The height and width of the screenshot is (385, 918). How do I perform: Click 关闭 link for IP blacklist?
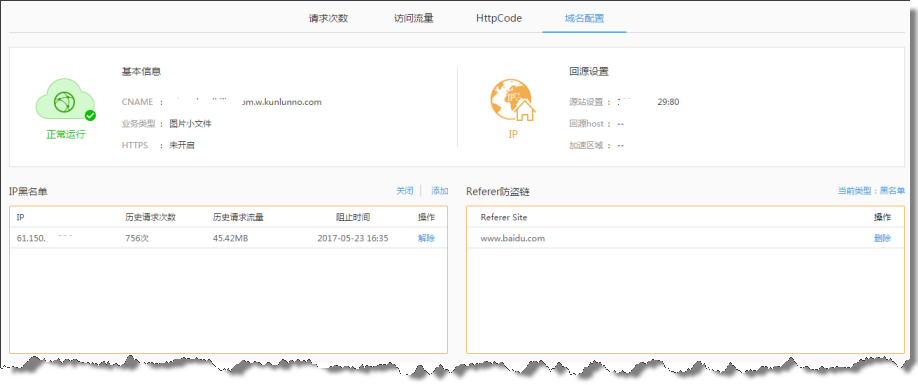(405, 191)
